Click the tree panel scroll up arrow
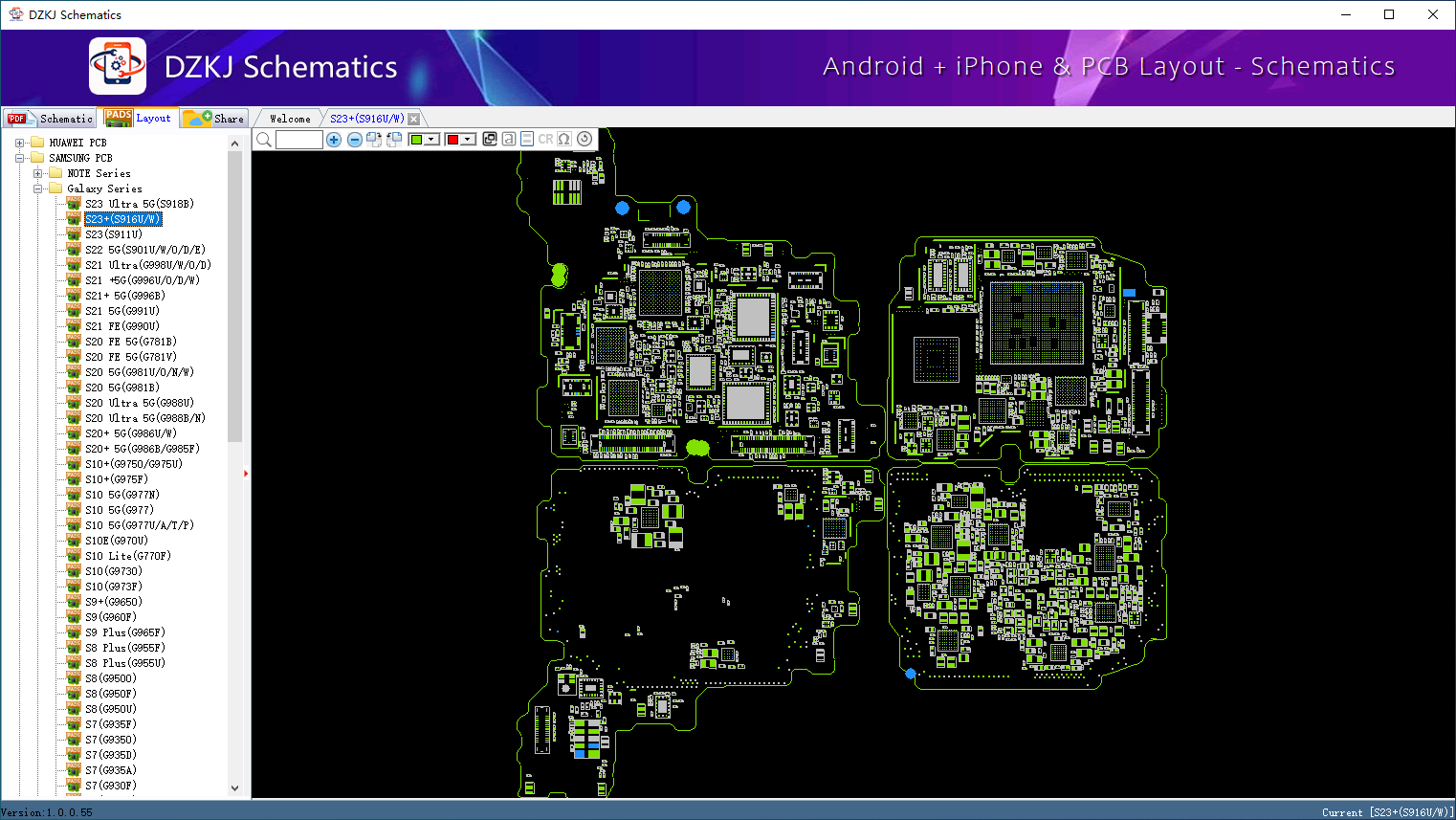 click(235, 144)
